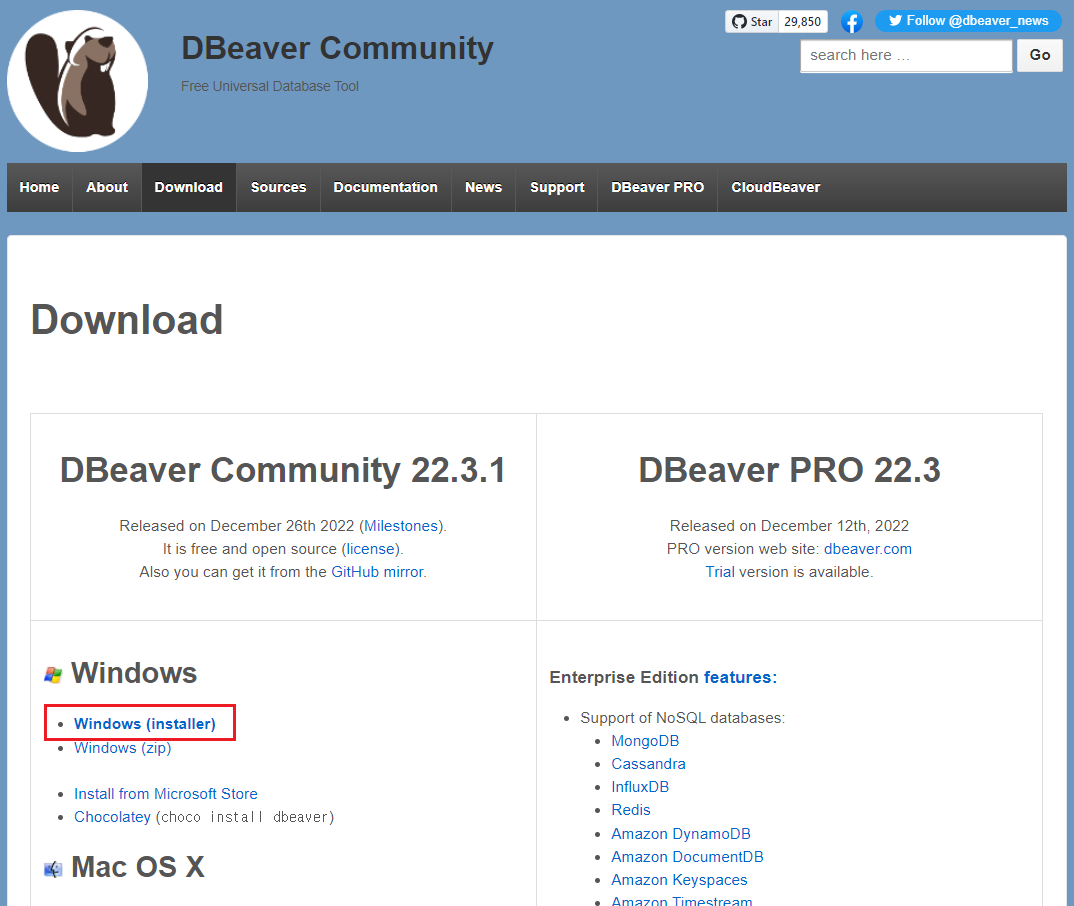Open Install from Microsoft Store
Image resolution: width=1074 pixels, height=906 pixels.
coord(166,794)
